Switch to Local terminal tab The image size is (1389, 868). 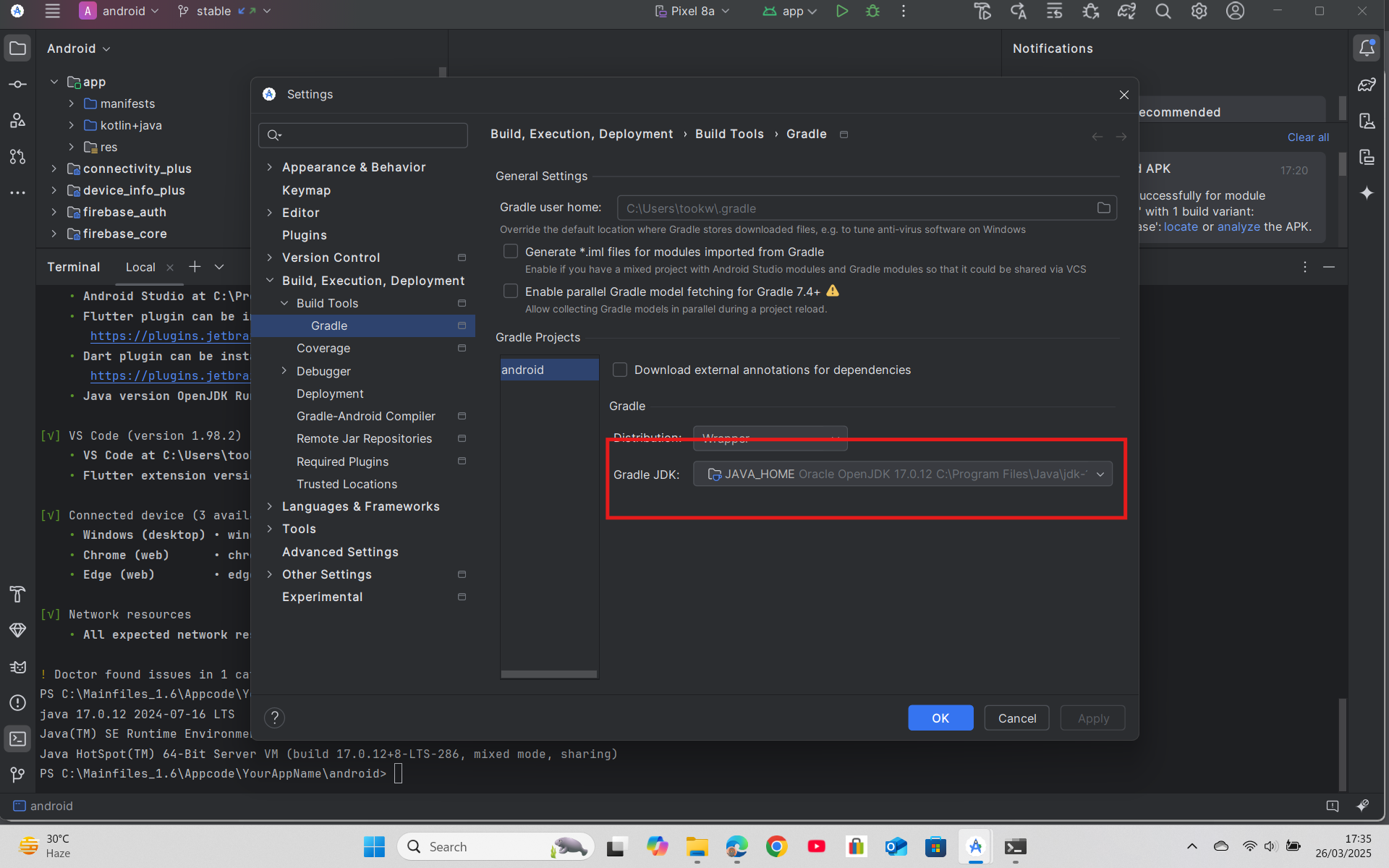pos(140,267)
